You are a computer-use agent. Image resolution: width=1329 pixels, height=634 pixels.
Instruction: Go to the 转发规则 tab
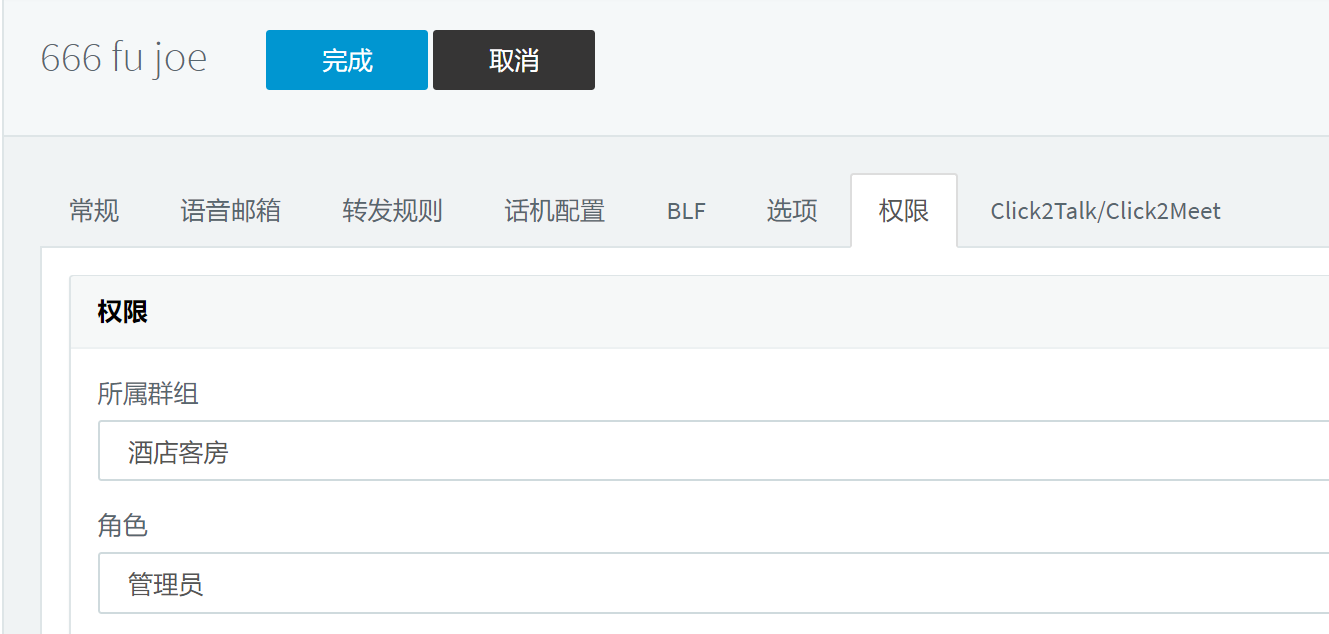click(393, 211)
